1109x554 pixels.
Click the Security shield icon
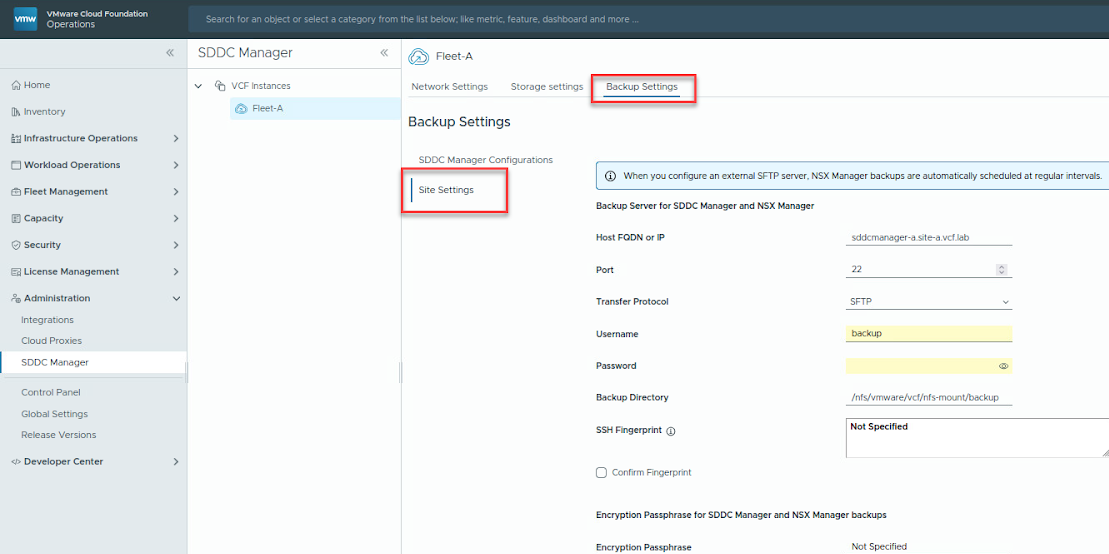[15, 245]
